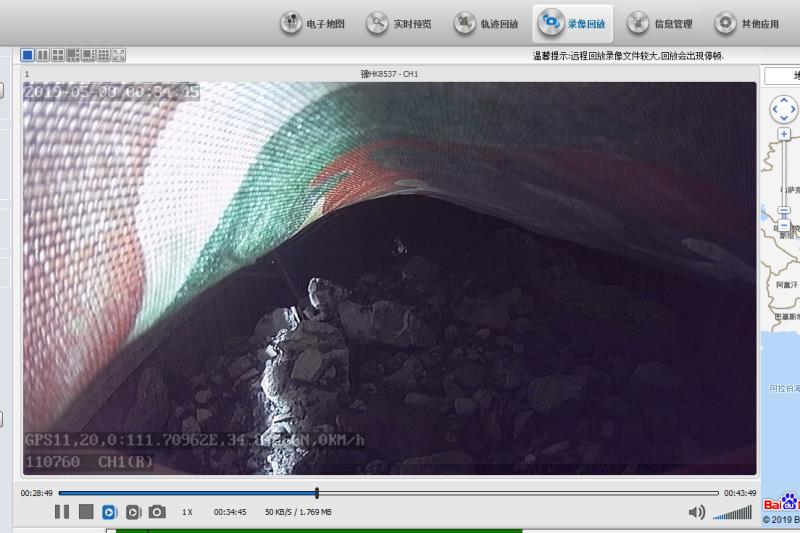
Task: Toggle fullscreen video view icon
Action: coord(119,55)
